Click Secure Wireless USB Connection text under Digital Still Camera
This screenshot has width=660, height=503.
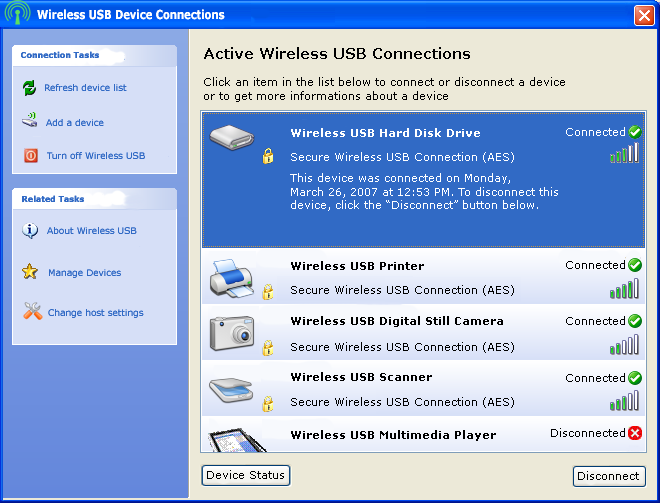coord(402,347)
